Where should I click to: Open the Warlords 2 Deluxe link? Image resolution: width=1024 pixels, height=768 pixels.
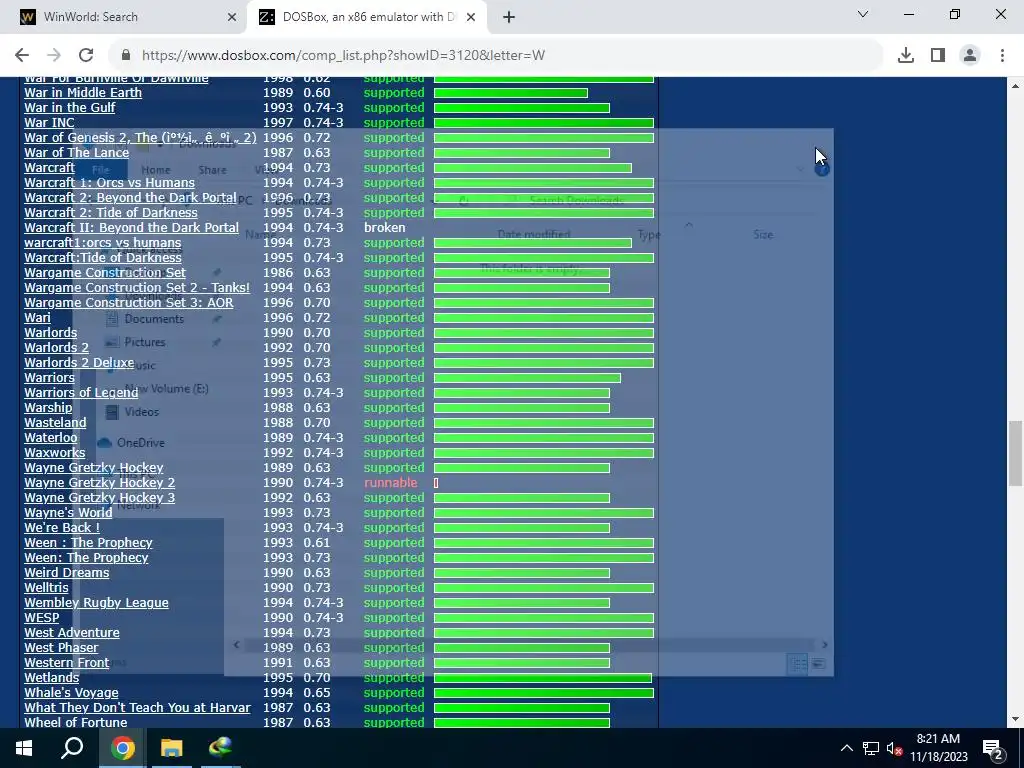pos(79,363)
